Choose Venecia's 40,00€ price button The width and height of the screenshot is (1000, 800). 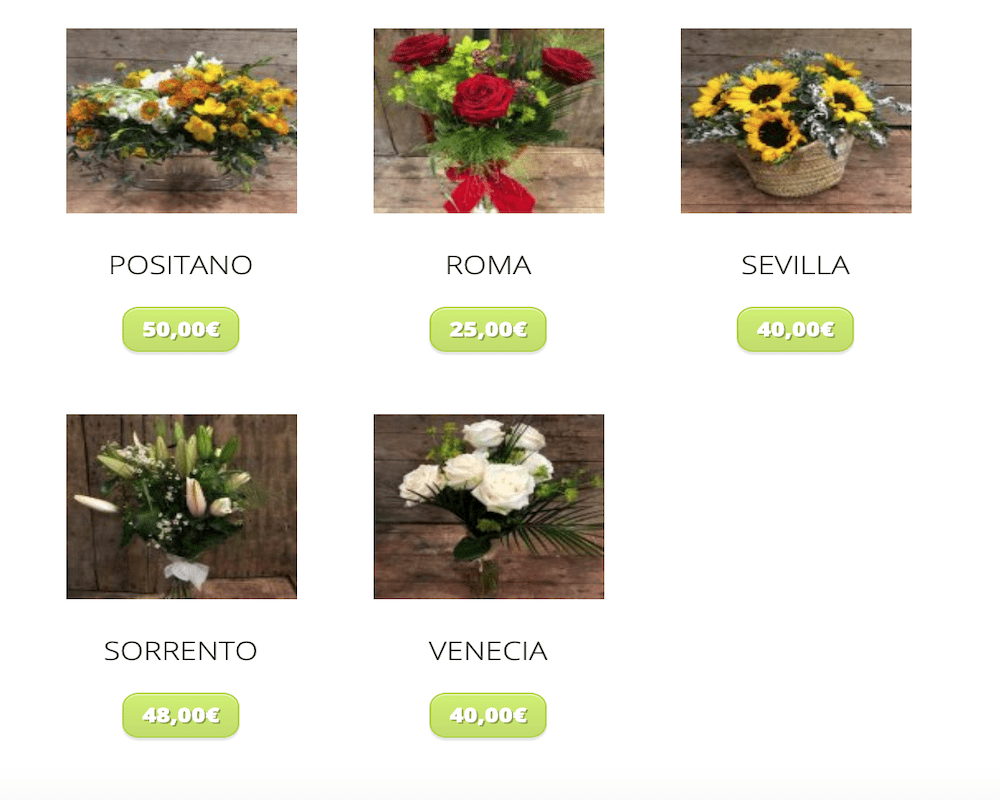coord(488,715)
